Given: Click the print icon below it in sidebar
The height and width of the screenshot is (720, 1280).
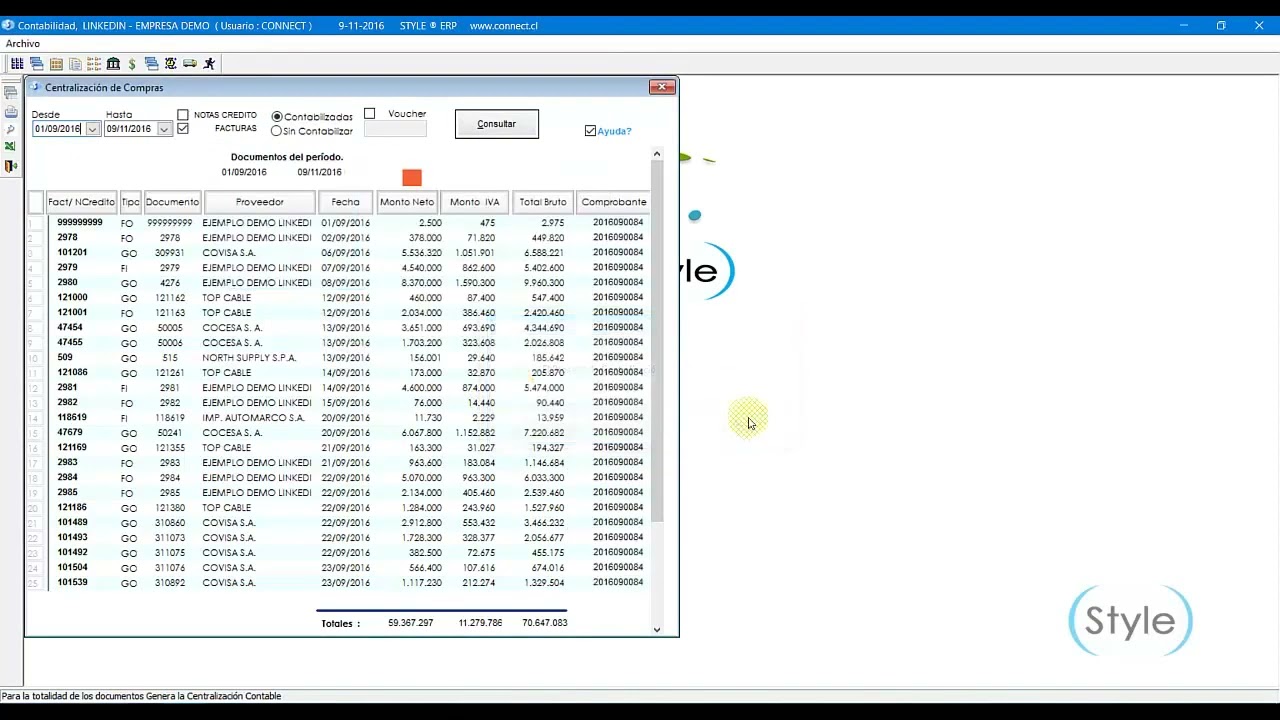Looking at the screenshot, I should pos(11,112).
